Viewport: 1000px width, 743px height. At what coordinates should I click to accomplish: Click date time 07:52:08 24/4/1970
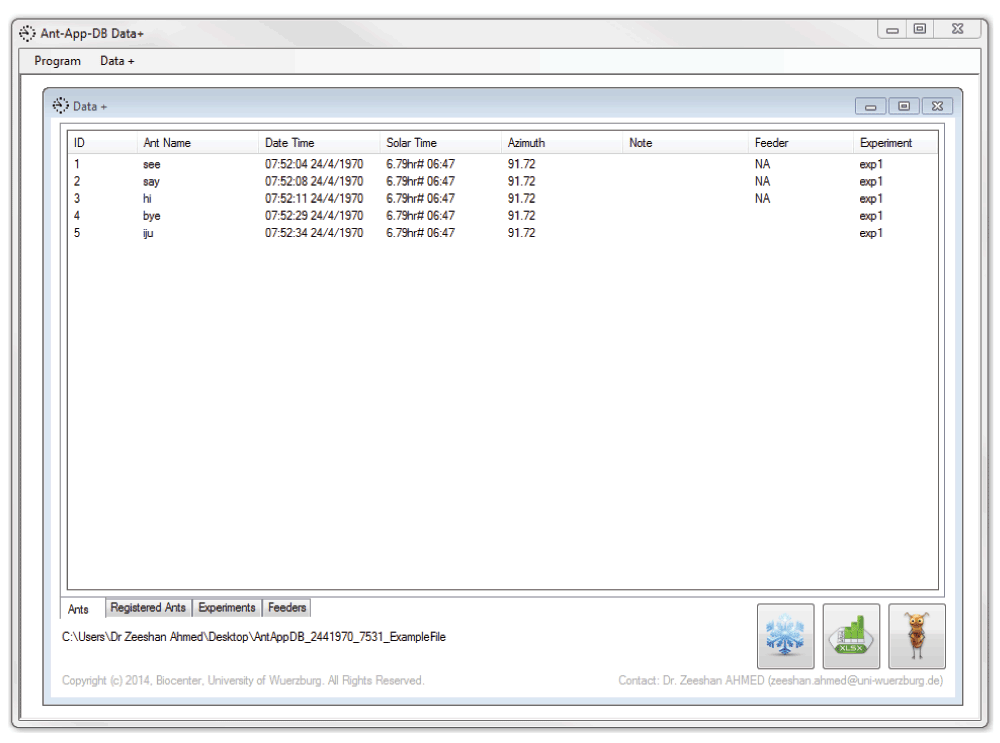pos(314,181)
